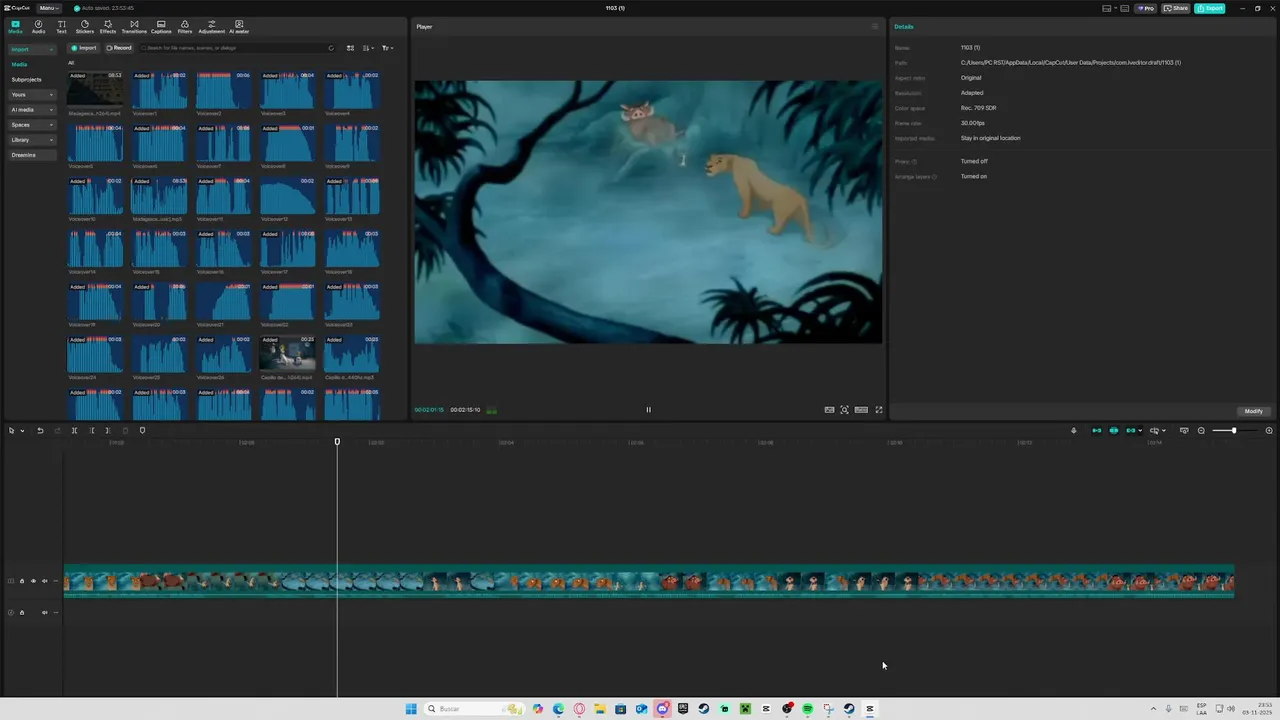The image size is (1280, 720).
Task: Add a marker on the timeline
Action: tap(142, 431)
